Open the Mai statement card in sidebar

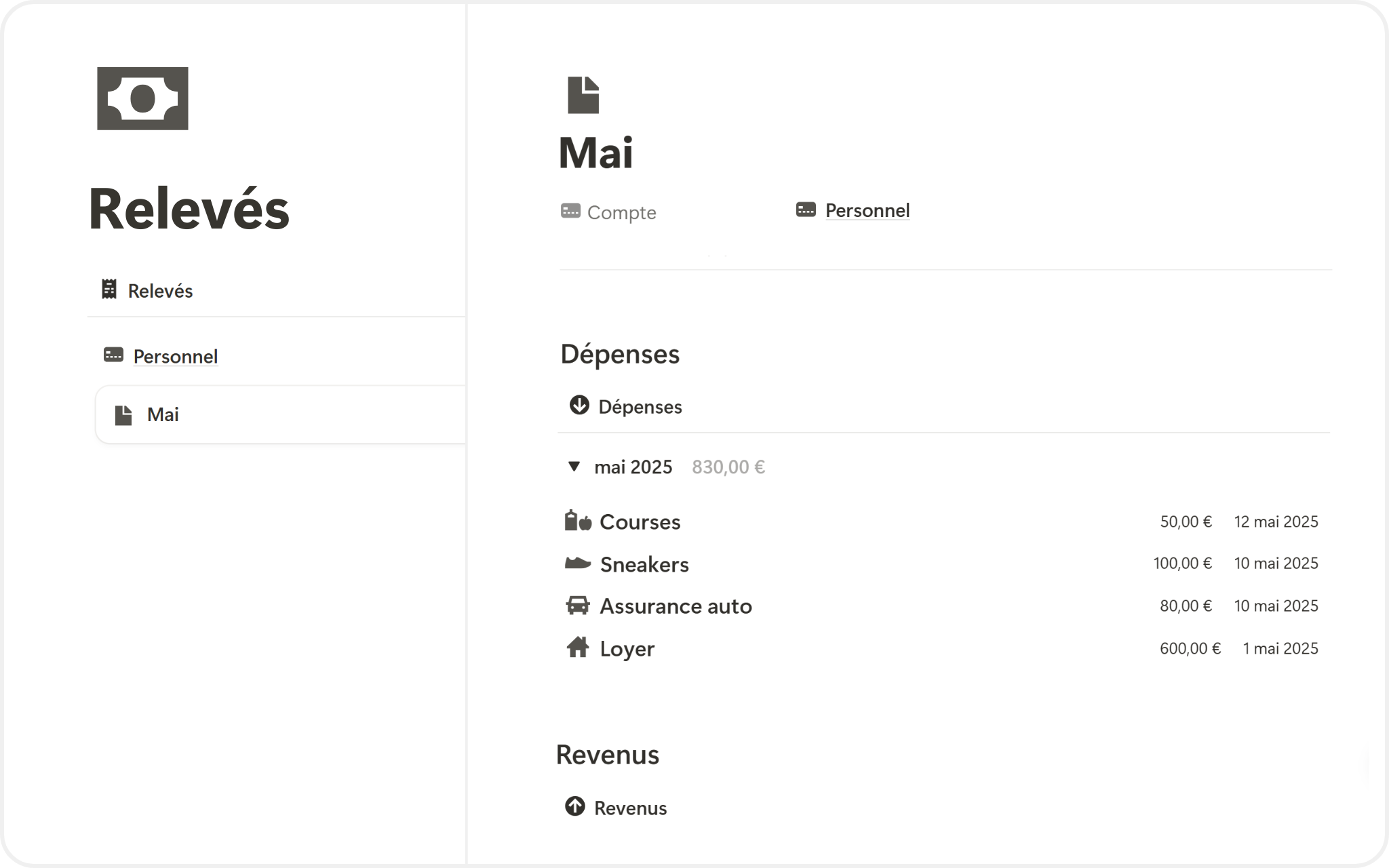(x=163, y=415)
